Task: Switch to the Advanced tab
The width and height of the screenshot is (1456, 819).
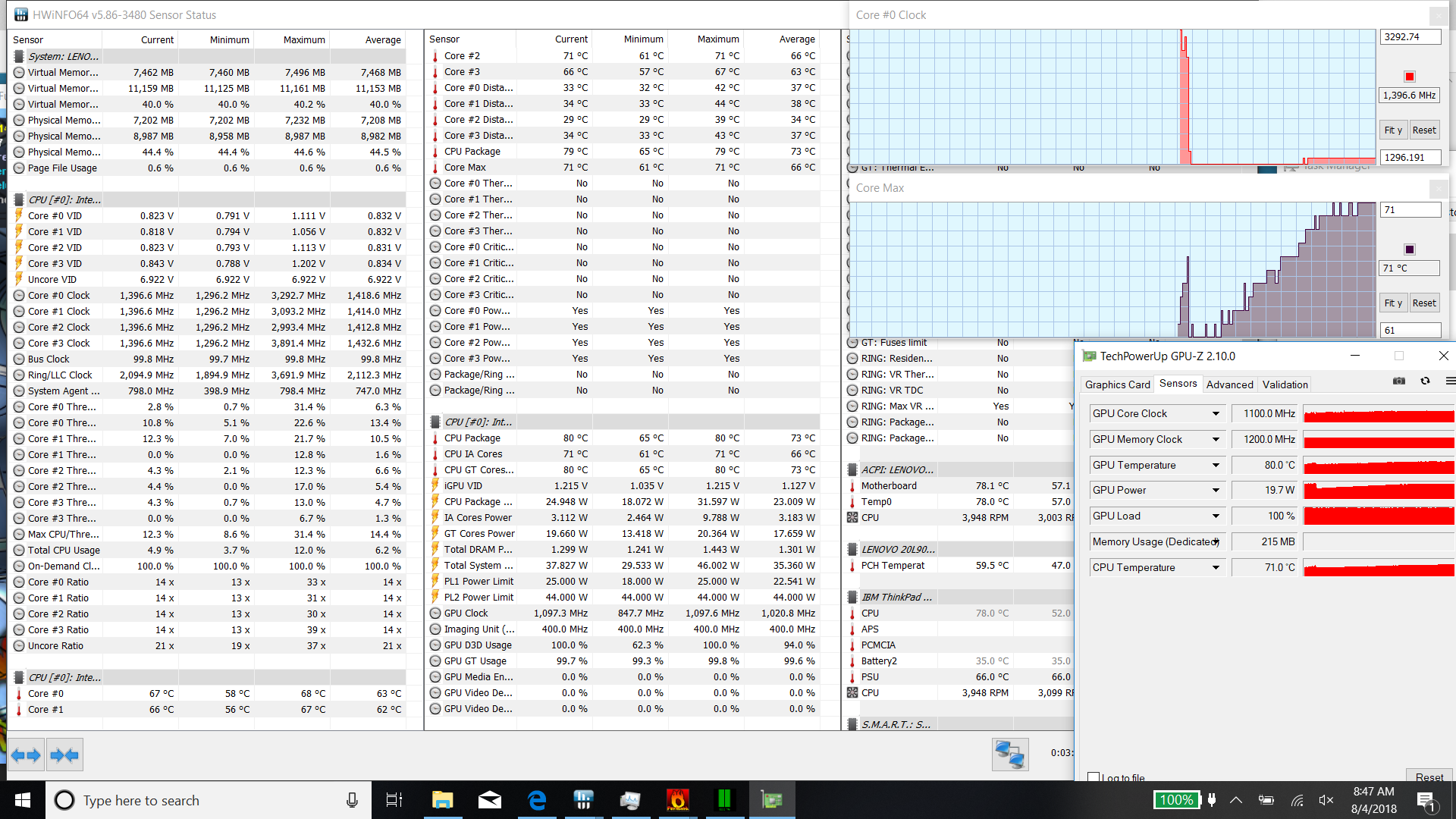Action: pyautogui.click(x=1229, y=384)
